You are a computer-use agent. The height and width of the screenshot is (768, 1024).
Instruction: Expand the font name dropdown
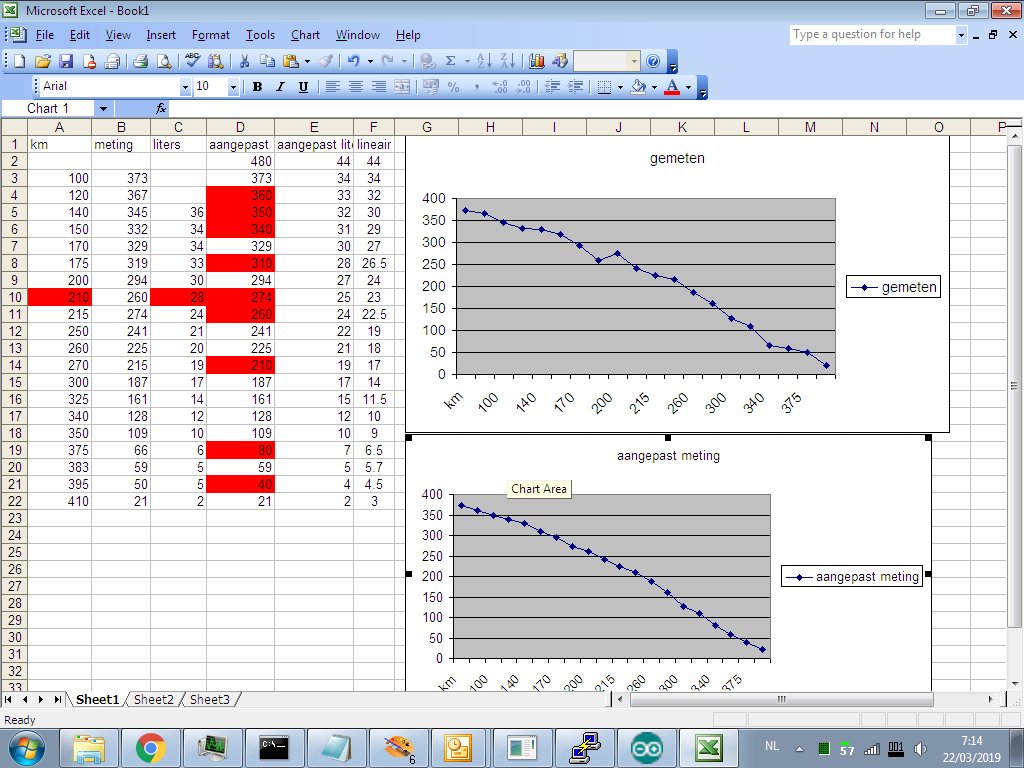point(185,87)
